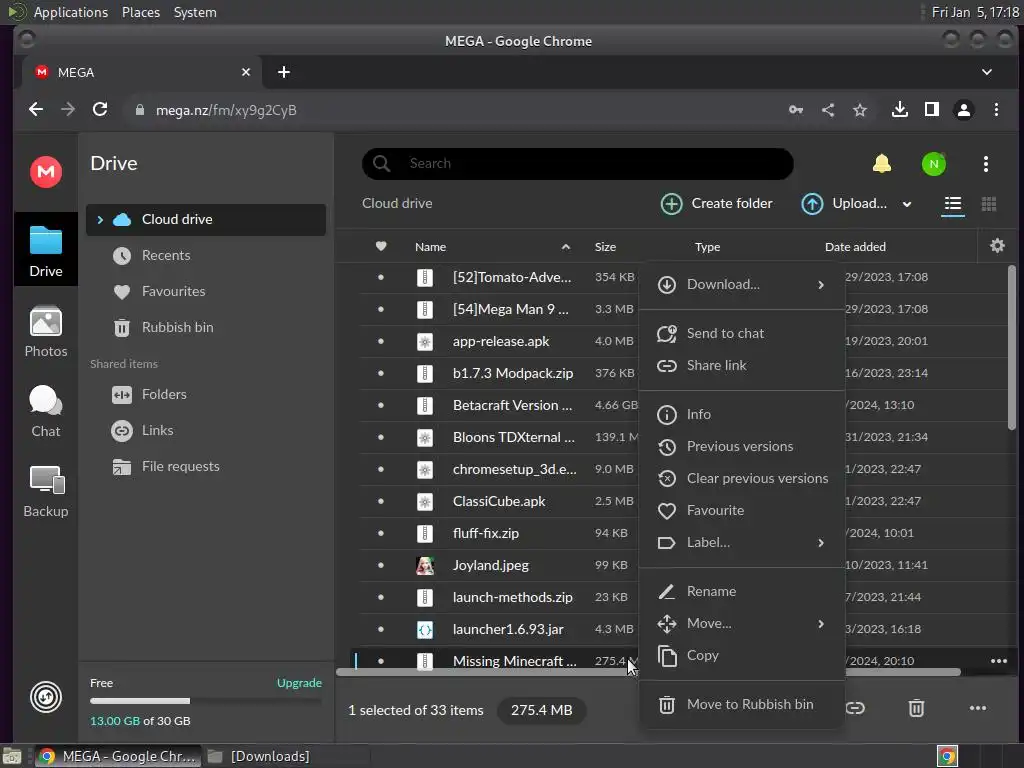Open bottom bar more options ellipsis
This screenshot has width=1024, height=768.
click(x=978, y=708)
